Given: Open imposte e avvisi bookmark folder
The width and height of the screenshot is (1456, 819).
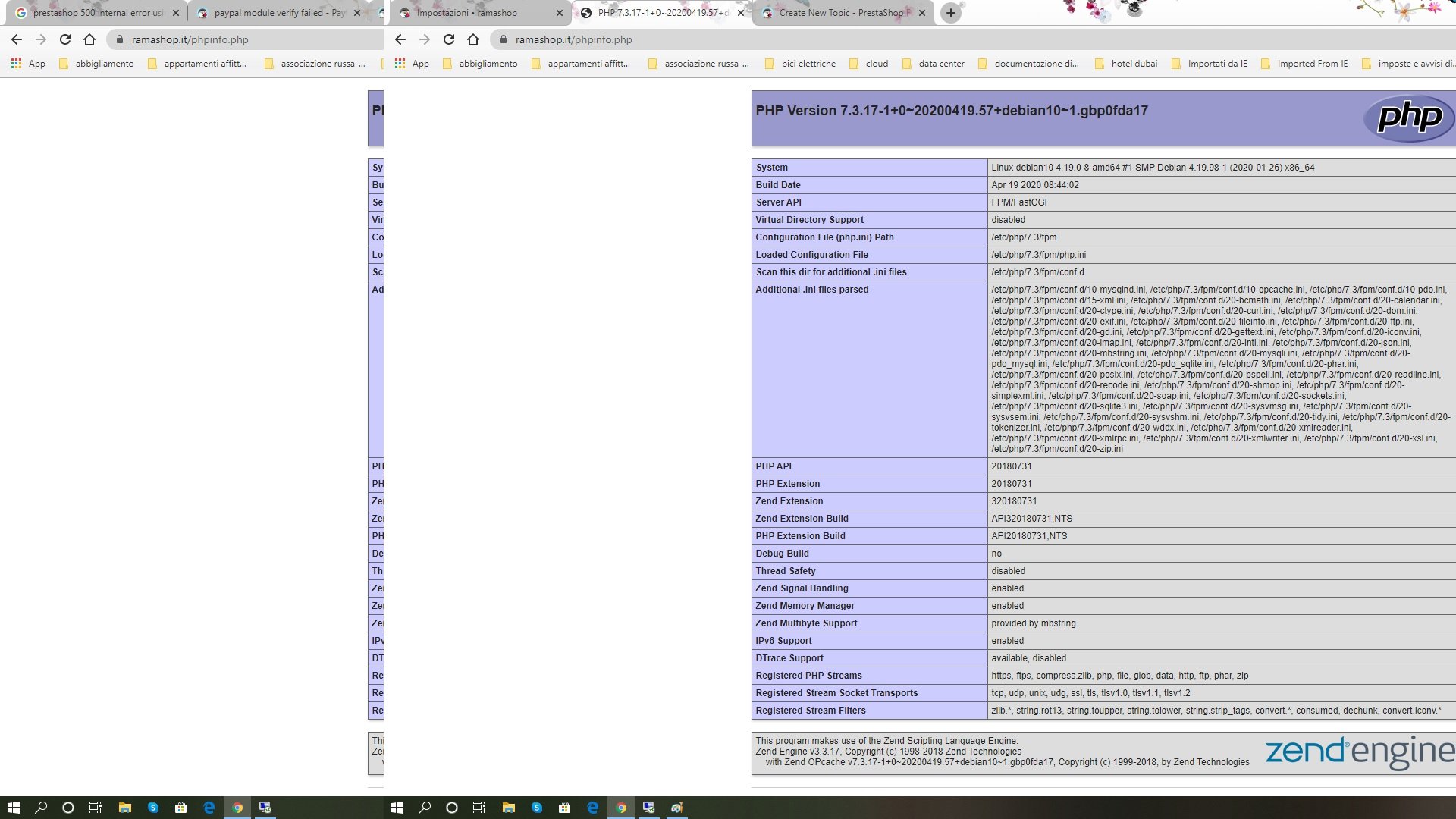Looking at the screenshot, I should click(1409, 64).
